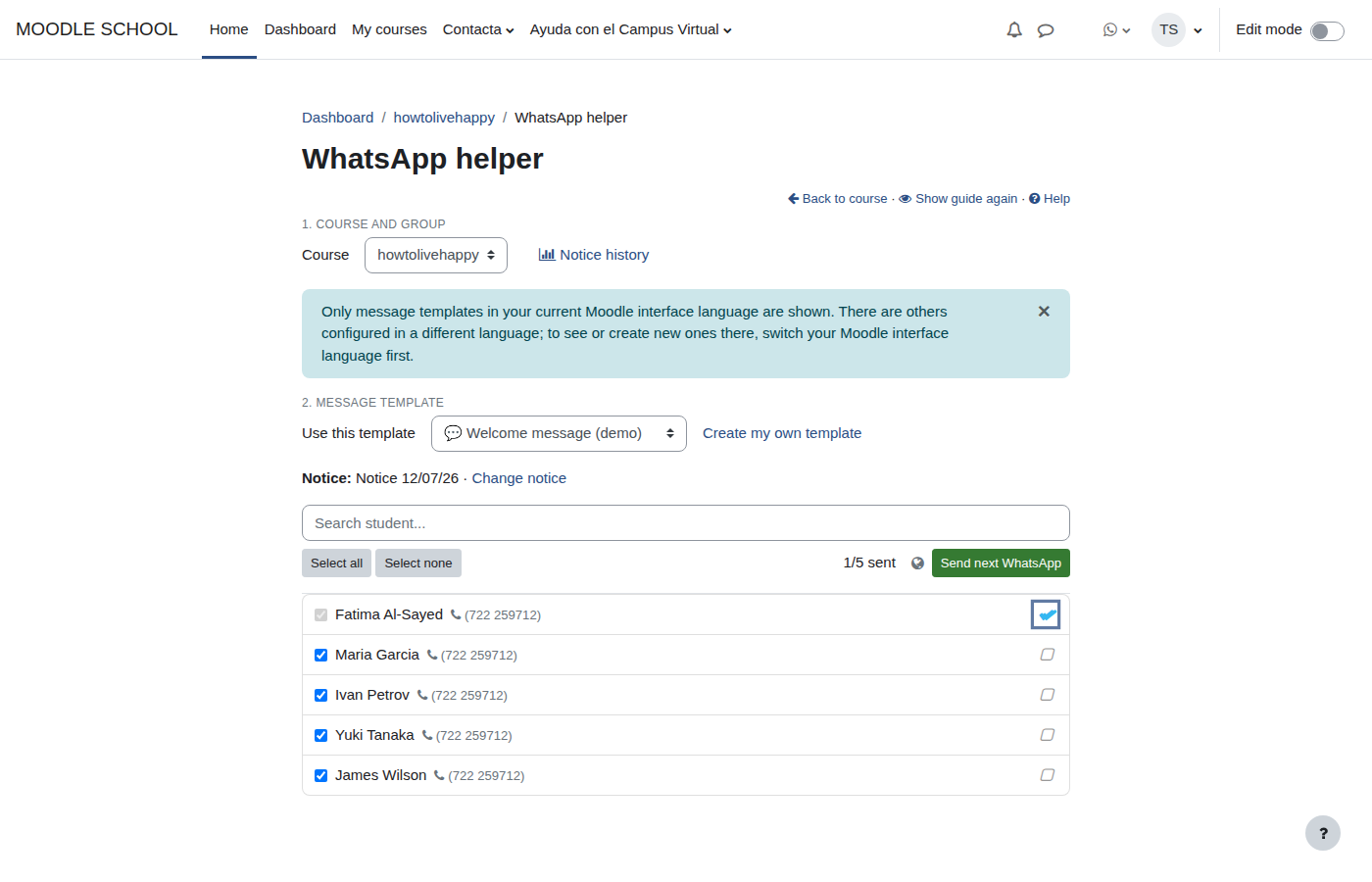The width and height of the screenshot is (1372, 882).
Task: Click Create my own template
Action: (x=782, y=433)
